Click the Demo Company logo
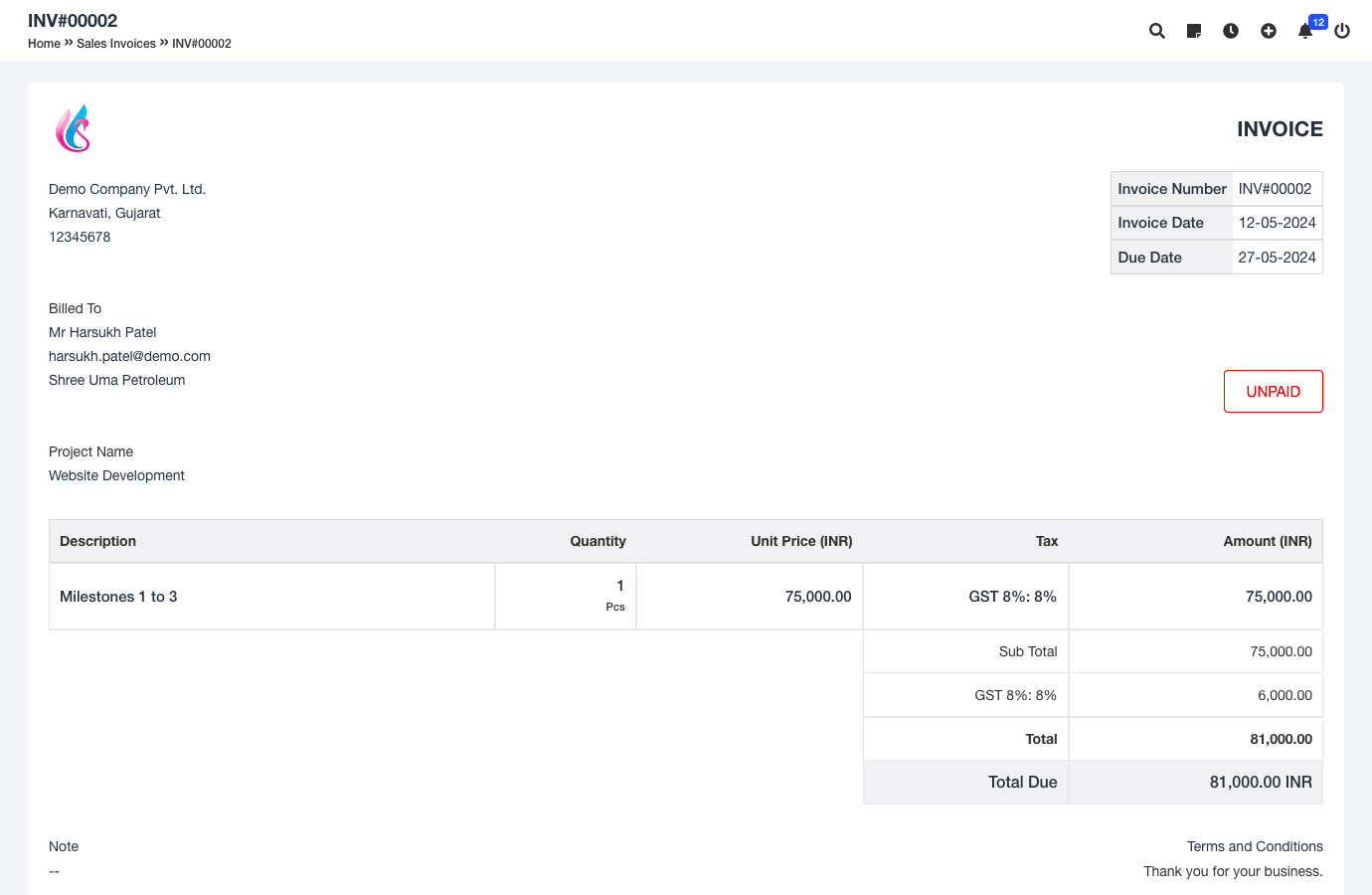 (x=75, y=128)
